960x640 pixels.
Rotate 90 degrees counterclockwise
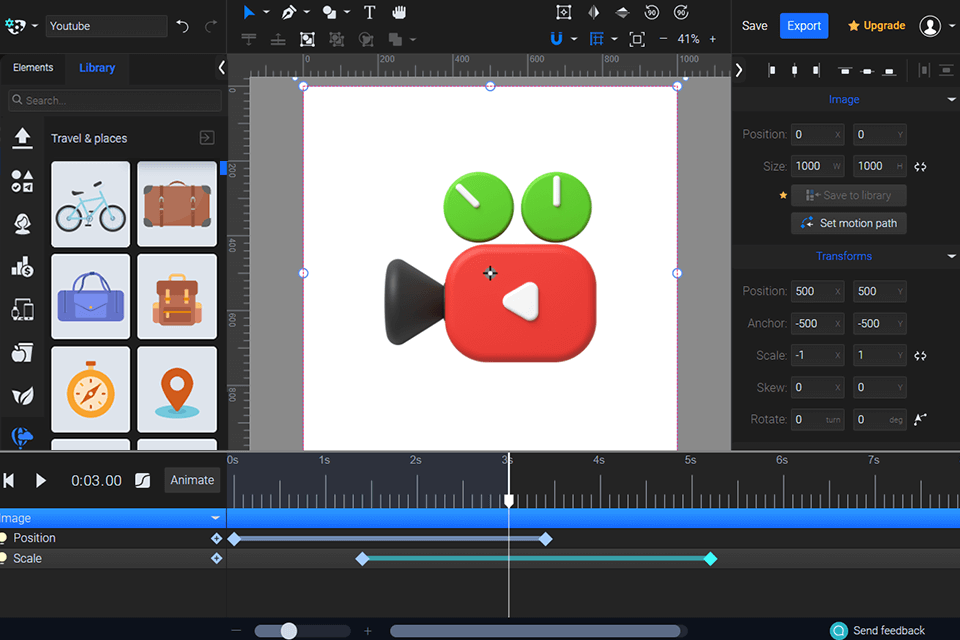[651, 12]
